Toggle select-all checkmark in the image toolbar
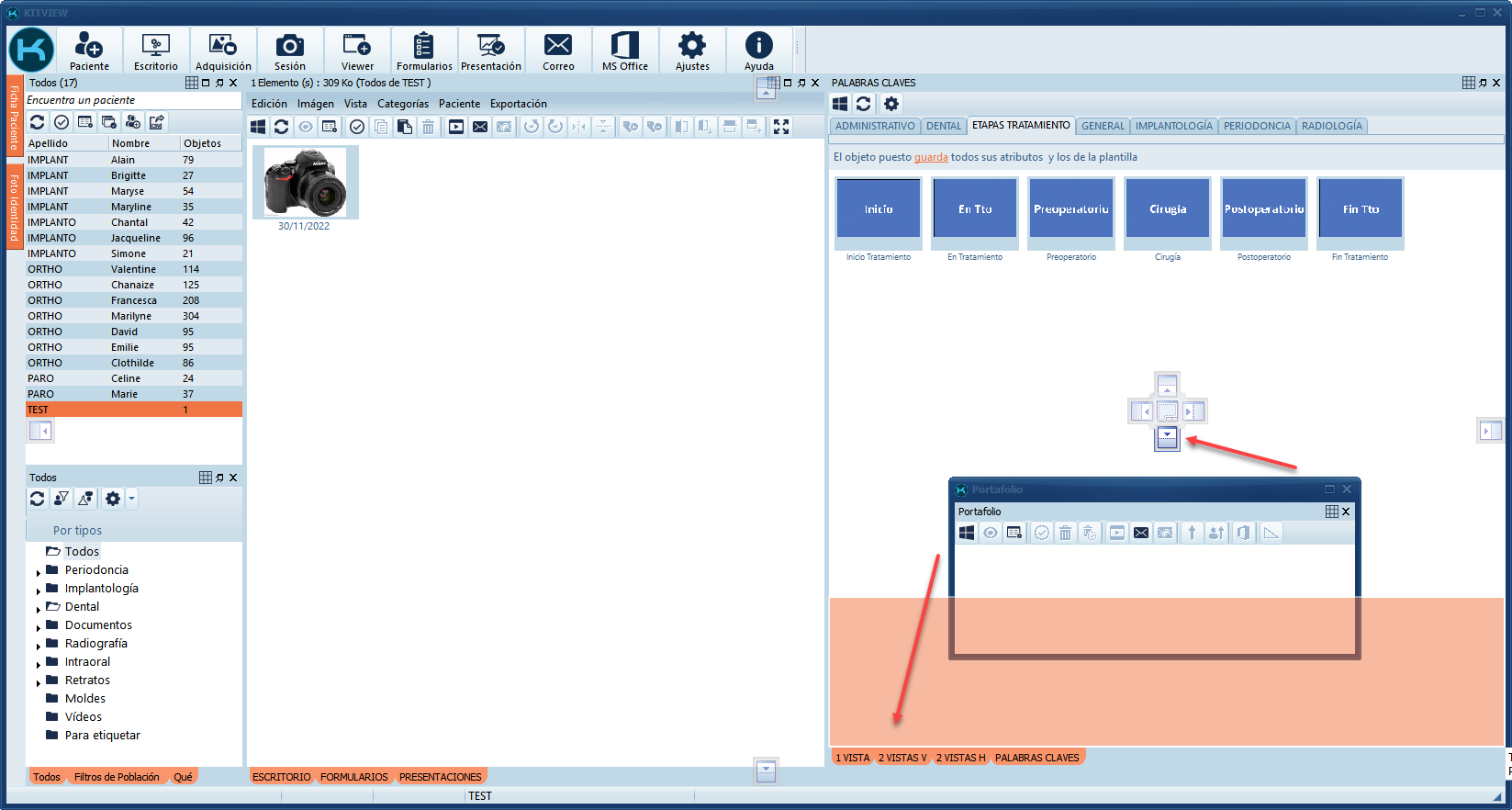Image resolution: width=1512 pixels, height=810 pixels. click(357, 127)
